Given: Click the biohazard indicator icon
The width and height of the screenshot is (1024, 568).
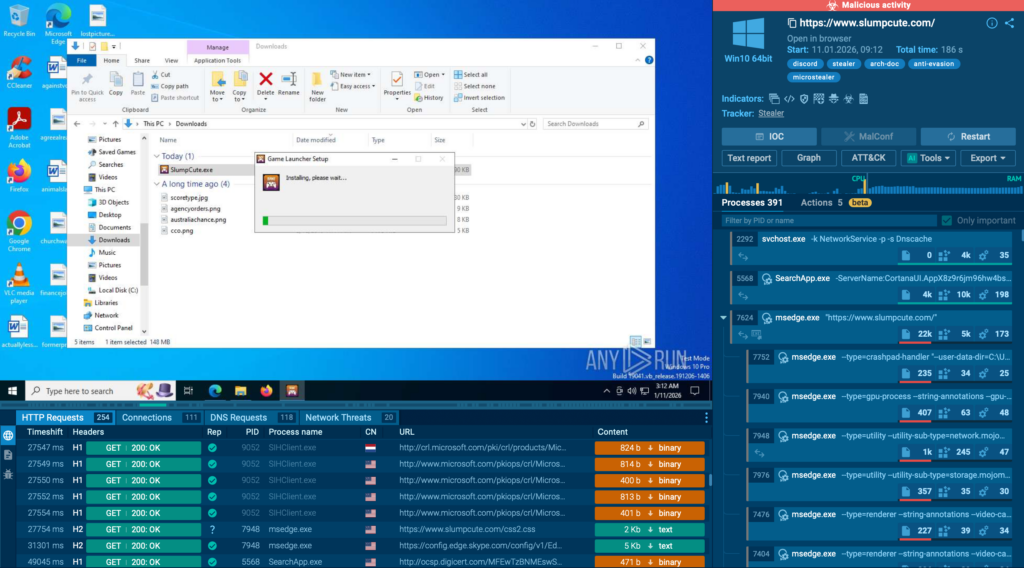Looking at the screenshot, I should click(849, 99).
